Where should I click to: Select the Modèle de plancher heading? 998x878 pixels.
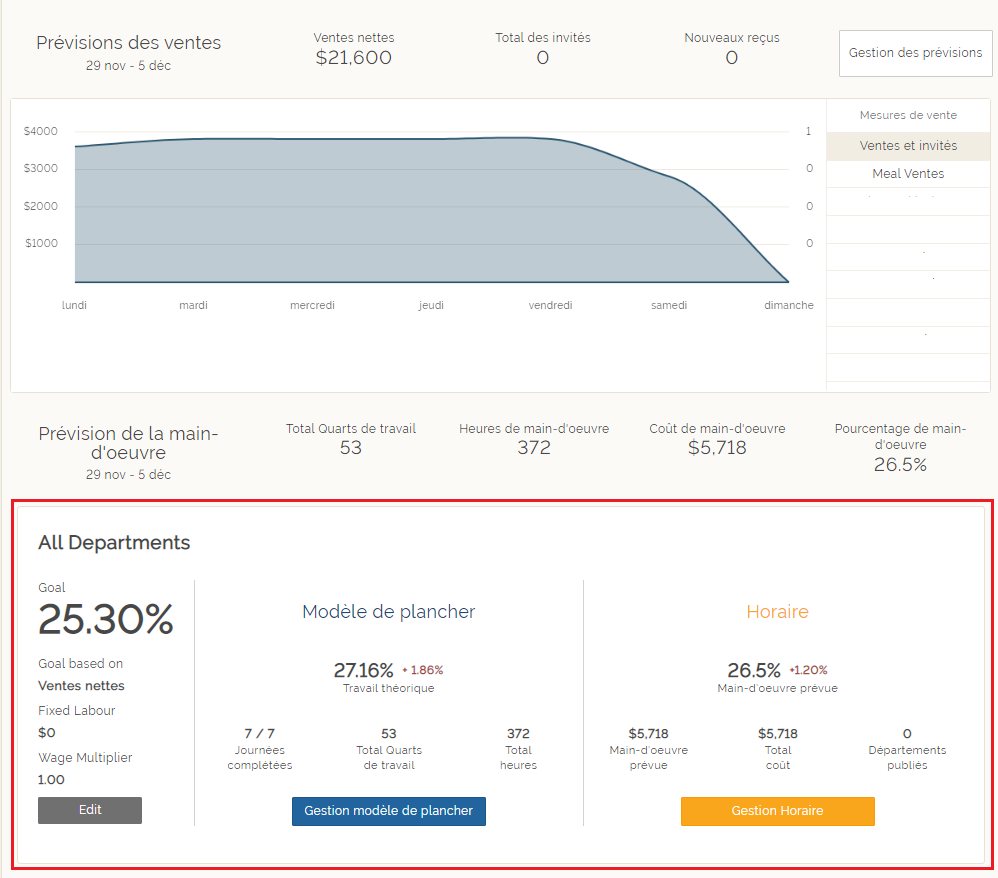click(388, 612)
